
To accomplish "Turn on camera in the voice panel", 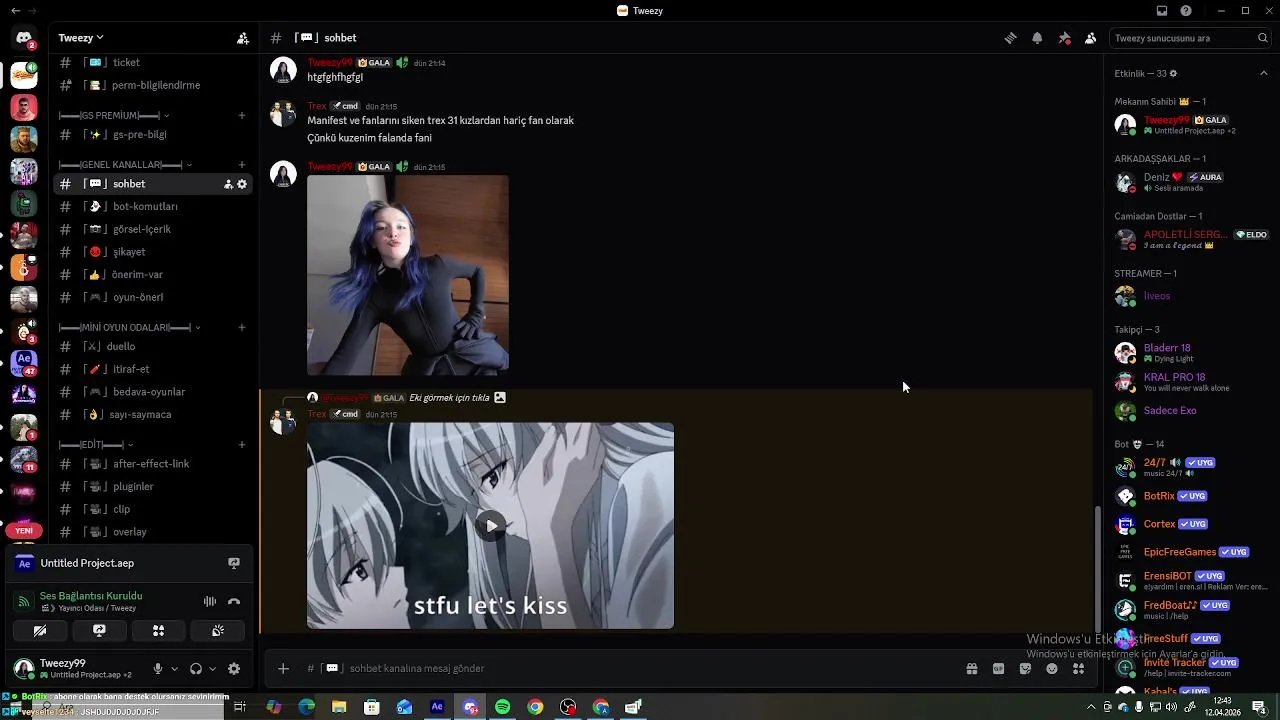I will [40, 631].
